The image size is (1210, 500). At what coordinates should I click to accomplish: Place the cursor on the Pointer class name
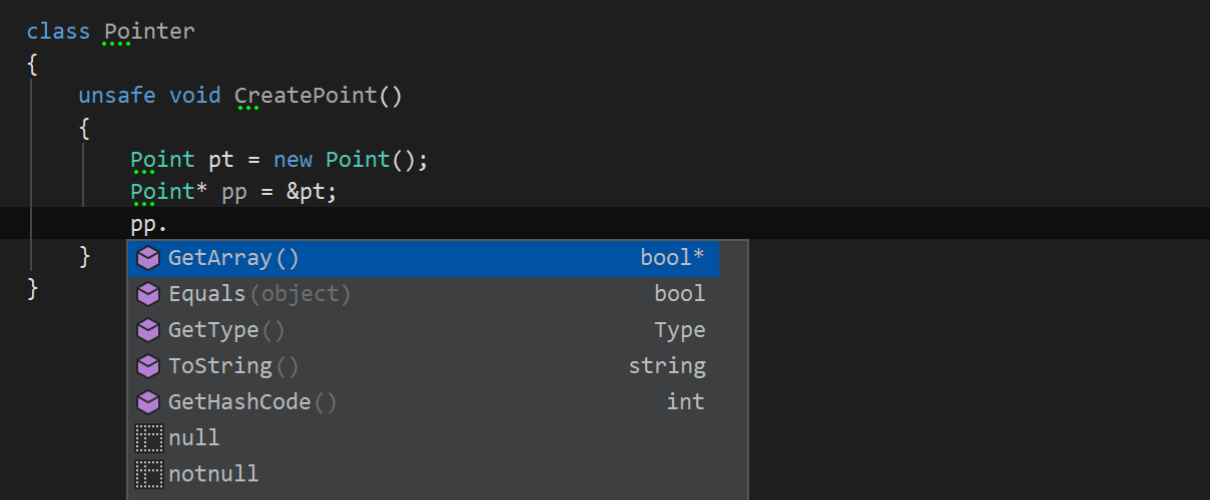click(149, 31)
